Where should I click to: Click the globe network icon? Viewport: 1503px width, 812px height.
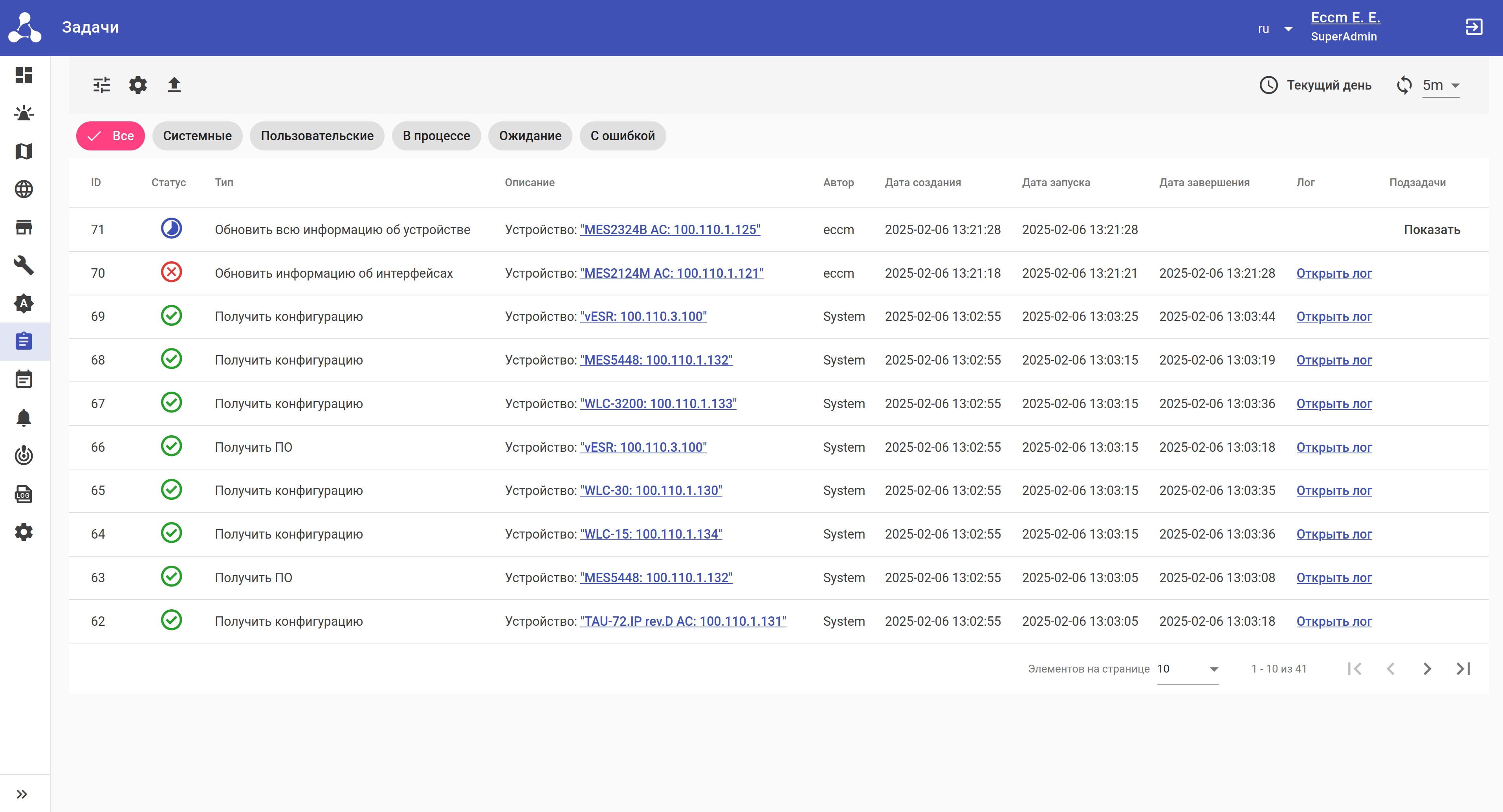(24, 189)
